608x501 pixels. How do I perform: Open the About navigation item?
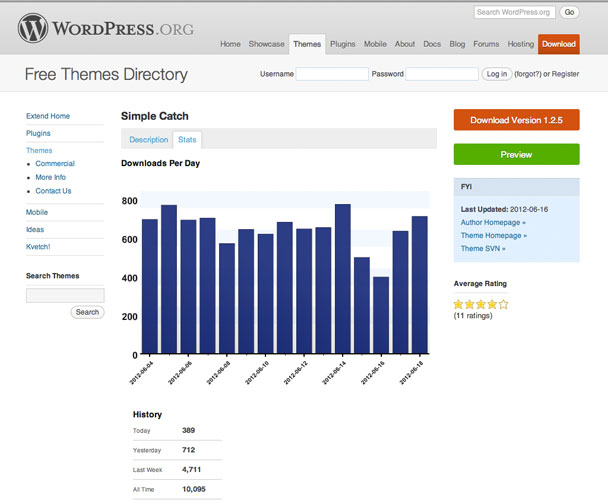tap(405, 44)
